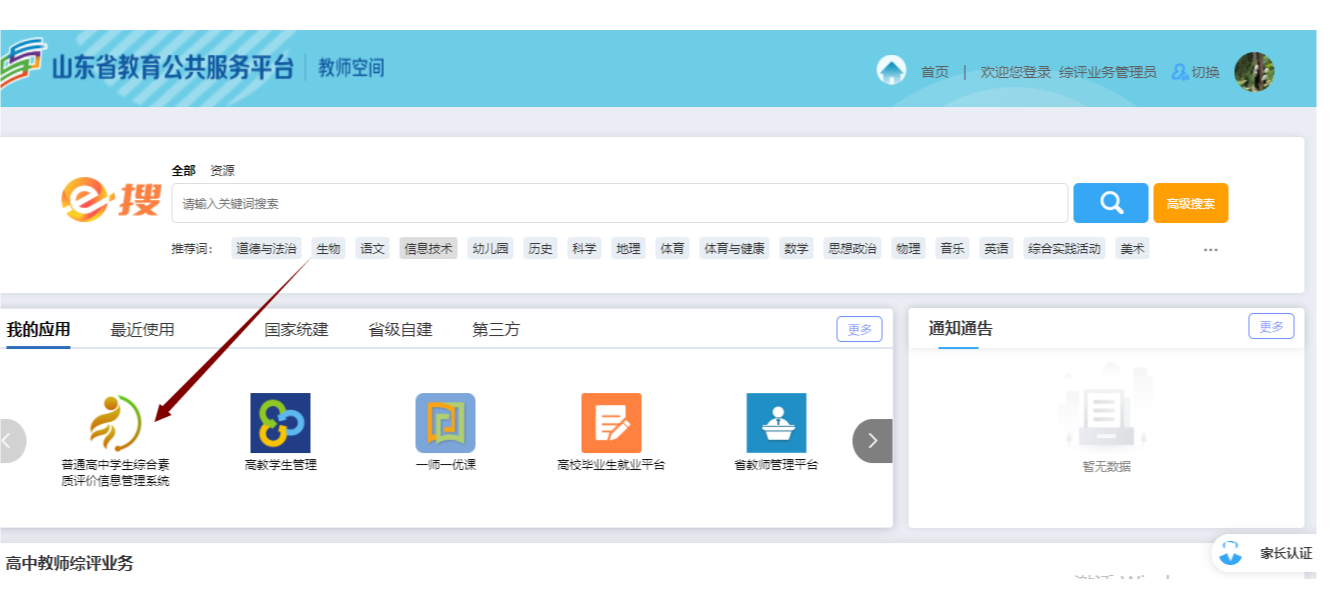This screenshot has width=1337, height=607.
Task: Click the 高级搜索 button
Action: pos(1190,203)
